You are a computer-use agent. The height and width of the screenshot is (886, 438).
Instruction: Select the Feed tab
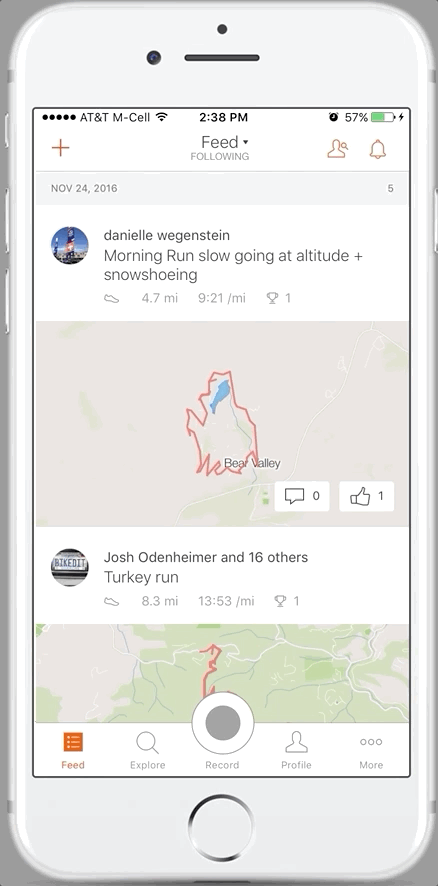click(x=73, y=749)
